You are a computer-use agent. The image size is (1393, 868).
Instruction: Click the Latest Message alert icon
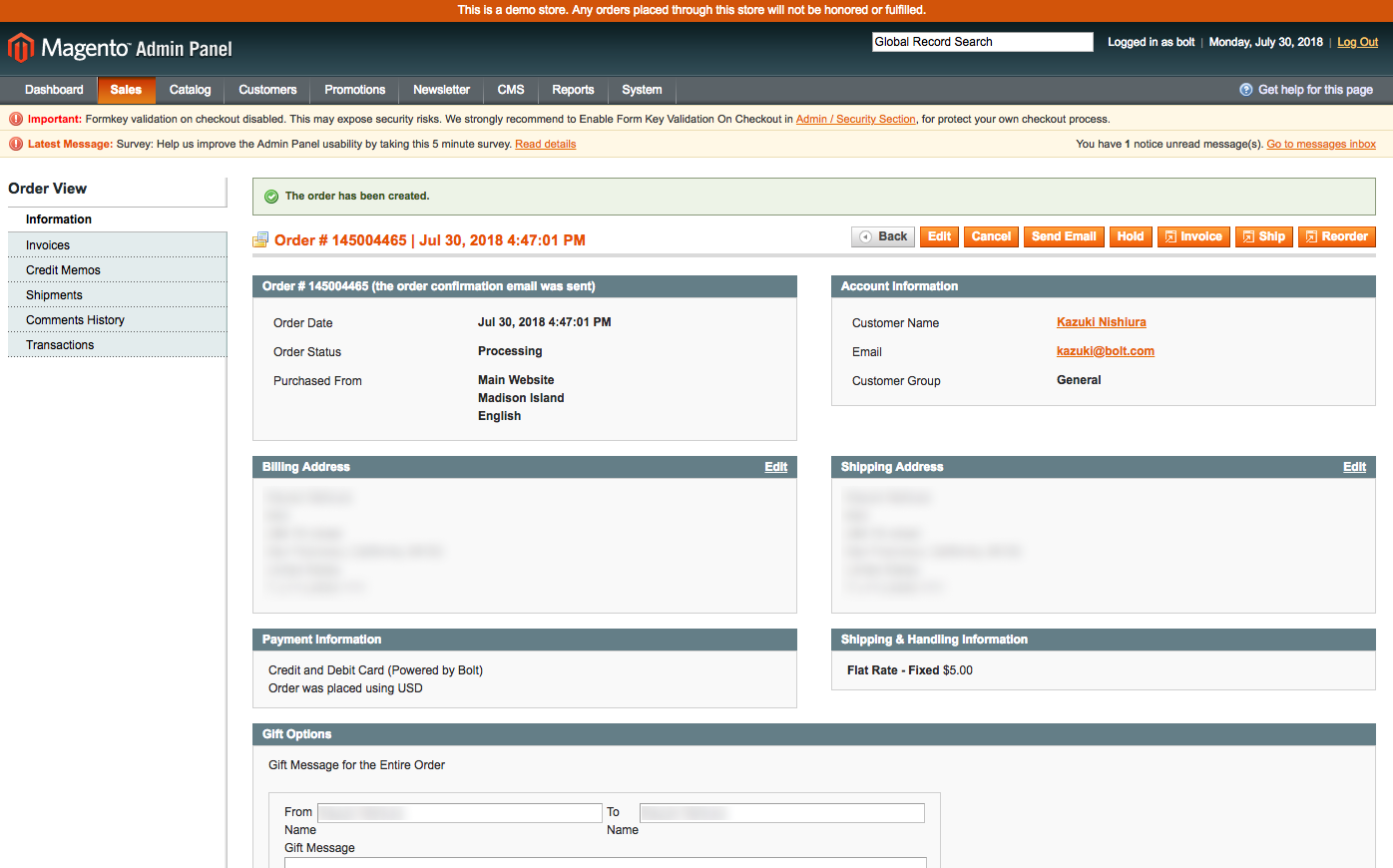click(x=16, y=144)
